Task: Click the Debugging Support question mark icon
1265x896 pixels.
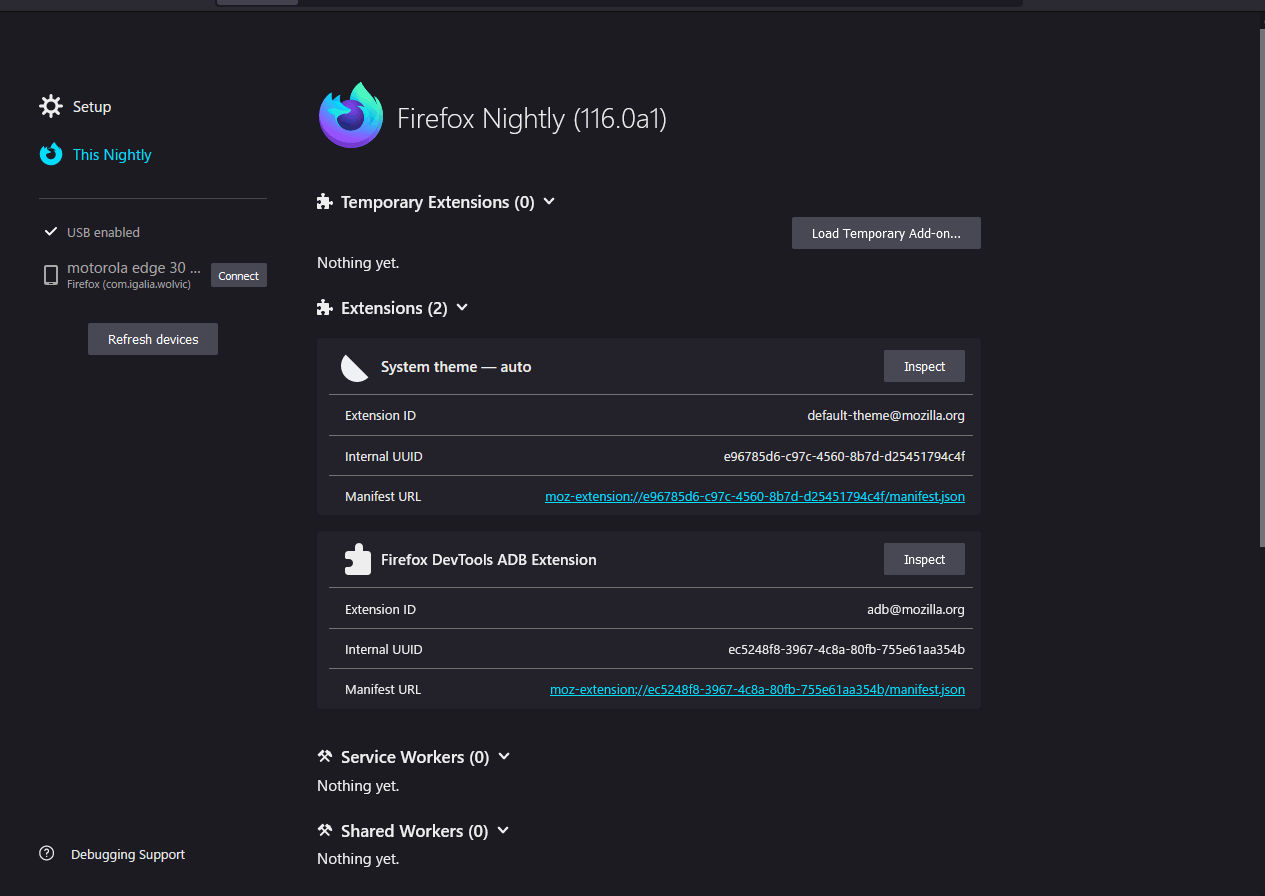Action: click(47, 853)
